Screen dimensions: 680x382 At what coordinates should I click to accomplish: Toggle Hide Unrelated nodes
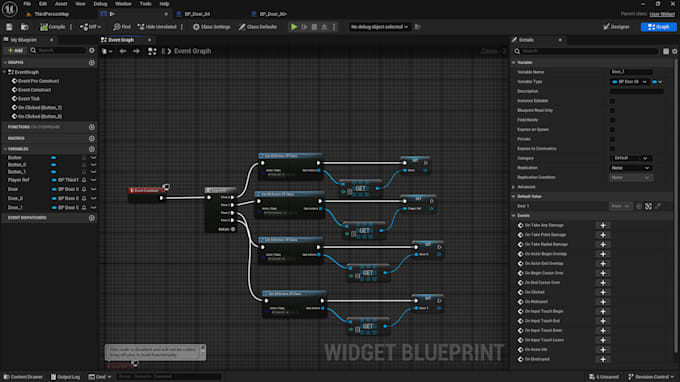click(x=157, y=27)
